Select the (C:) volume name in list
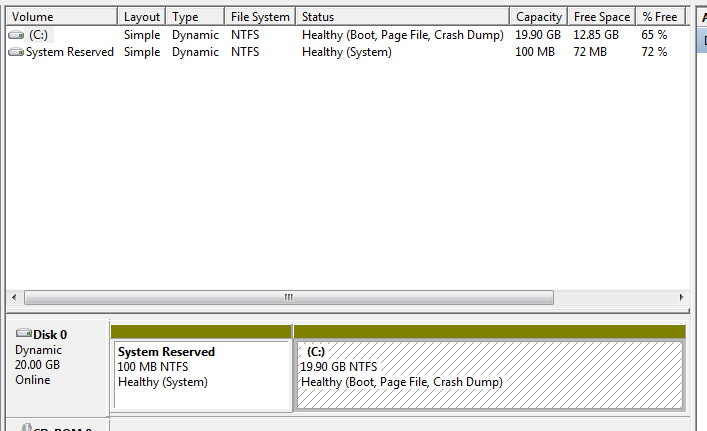 pyautogui.click(x=38, y=35)
